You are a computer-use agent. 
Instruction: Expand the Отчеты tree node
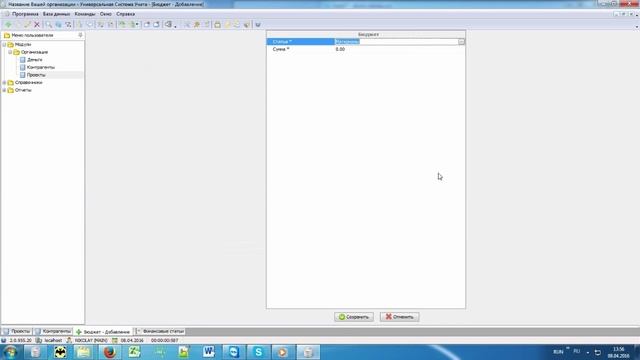(4, 90)
